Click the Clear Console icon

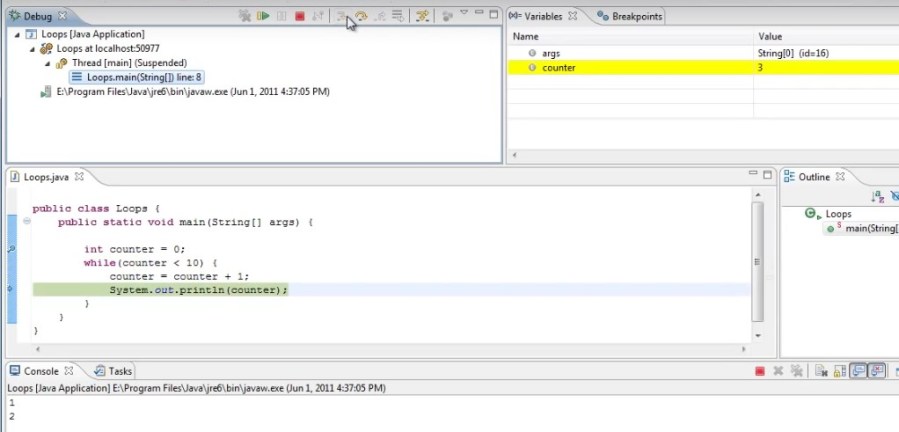pos(820,371)
